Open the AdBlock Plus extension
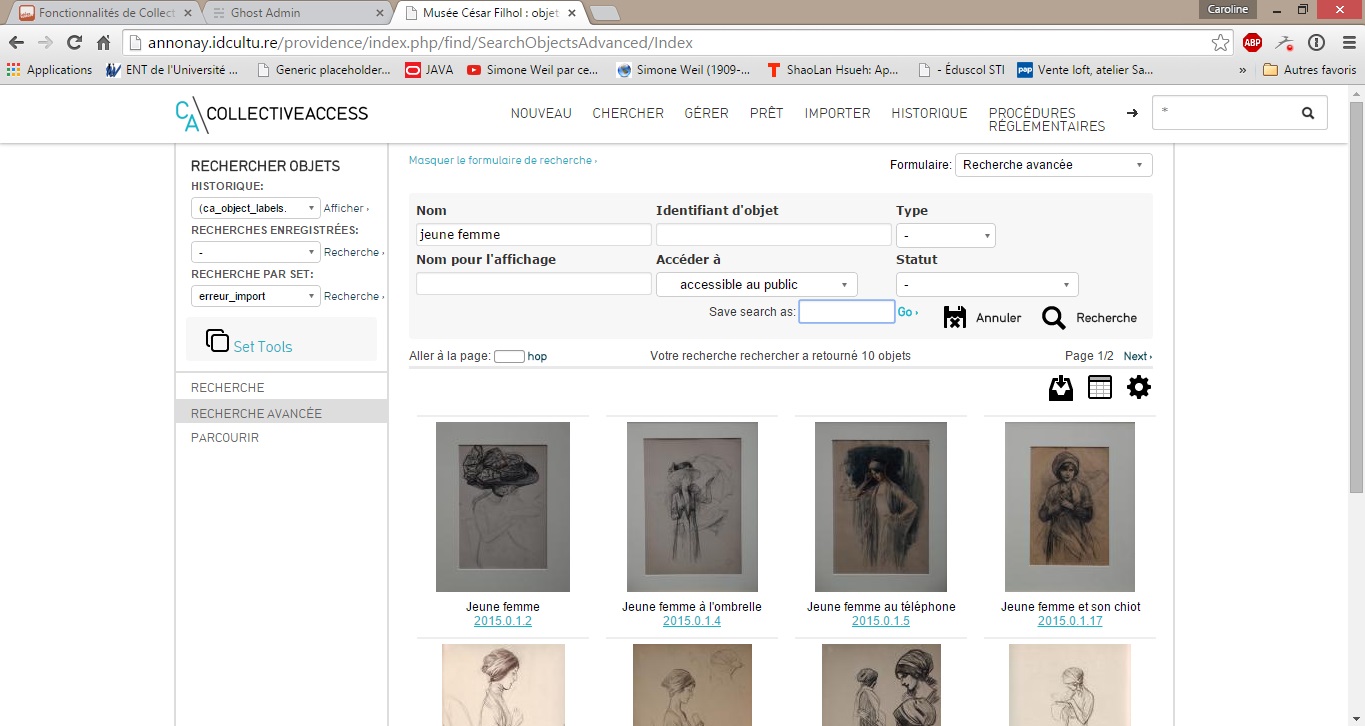 coord(1252,43)
